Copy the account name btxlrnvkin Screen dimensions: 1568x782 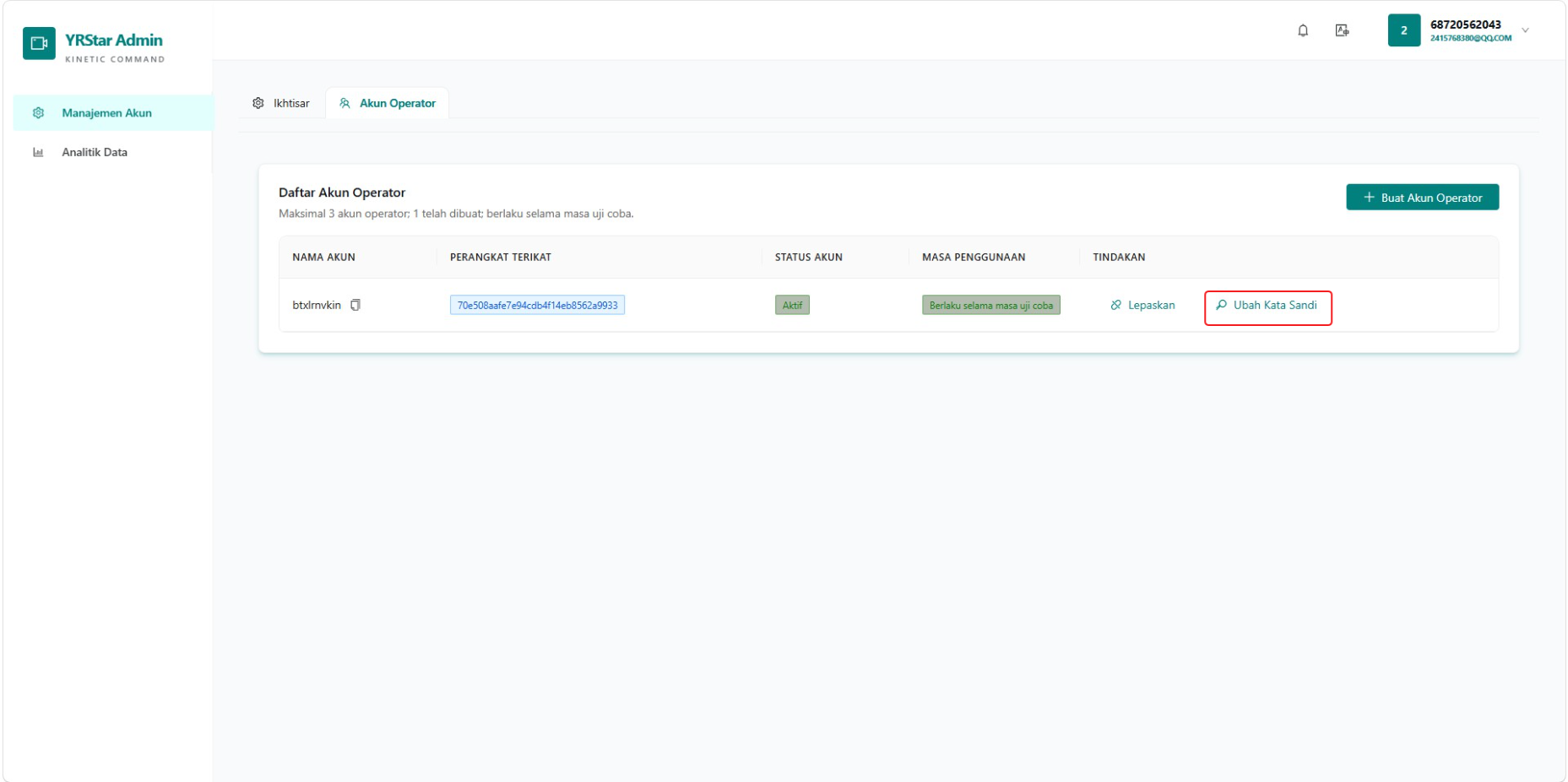tap(355, 305)
